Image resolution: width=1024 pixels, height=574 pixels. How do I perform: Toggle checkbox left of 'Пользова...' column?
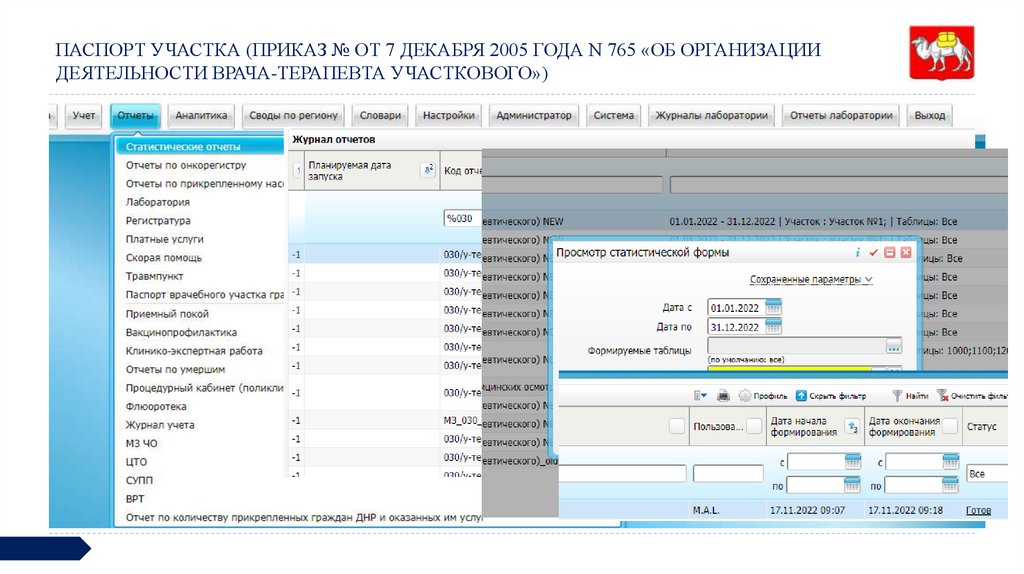677,426
